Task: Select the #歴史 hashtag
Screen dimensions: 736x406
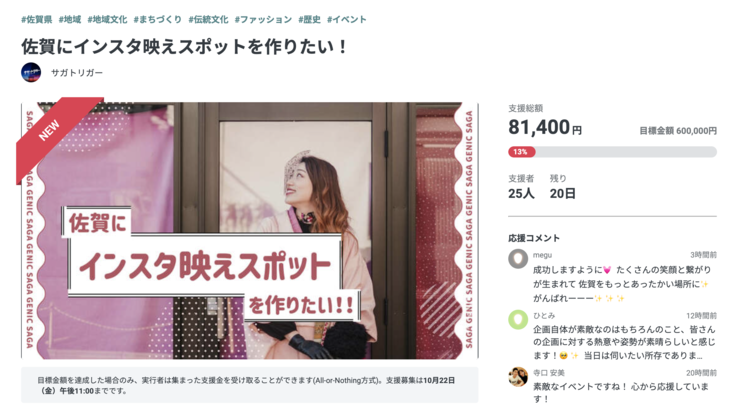Action: tap(309, 20)
